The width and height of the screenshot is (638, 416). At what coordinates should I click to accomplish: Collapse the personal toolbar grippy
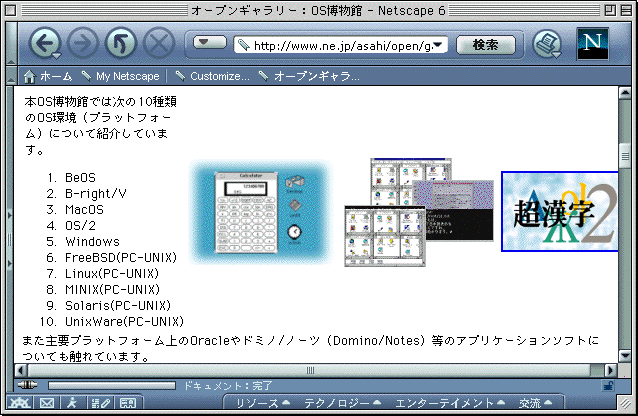[11, 76]
